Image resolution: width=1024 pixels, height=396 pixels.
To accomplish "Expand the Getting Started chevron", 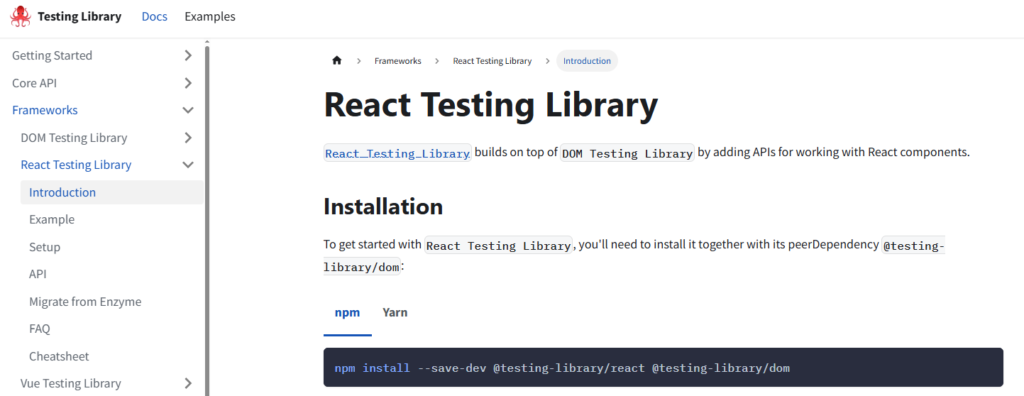I will point(188,56).
